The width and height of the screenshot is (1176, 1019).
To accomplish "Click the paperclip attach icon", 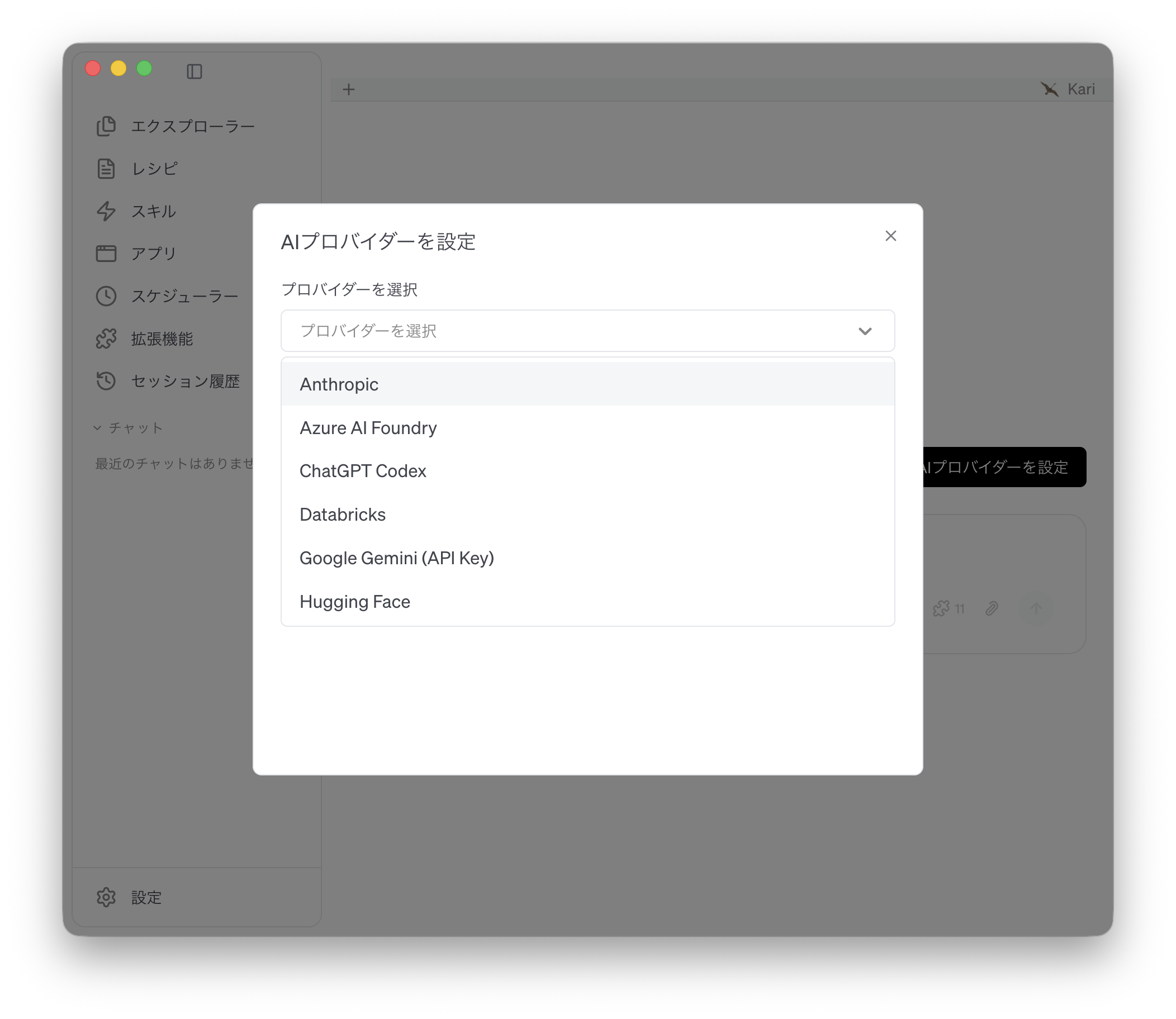I will [992, 608].
